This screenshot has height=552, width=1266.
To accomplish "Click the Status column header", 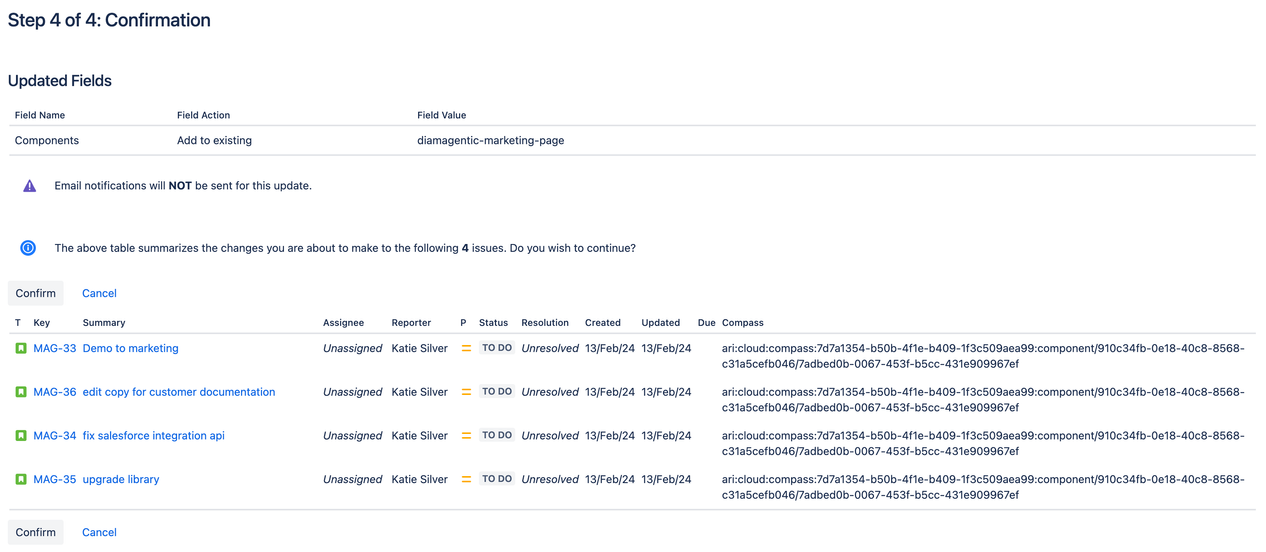I will coord(494,323).
